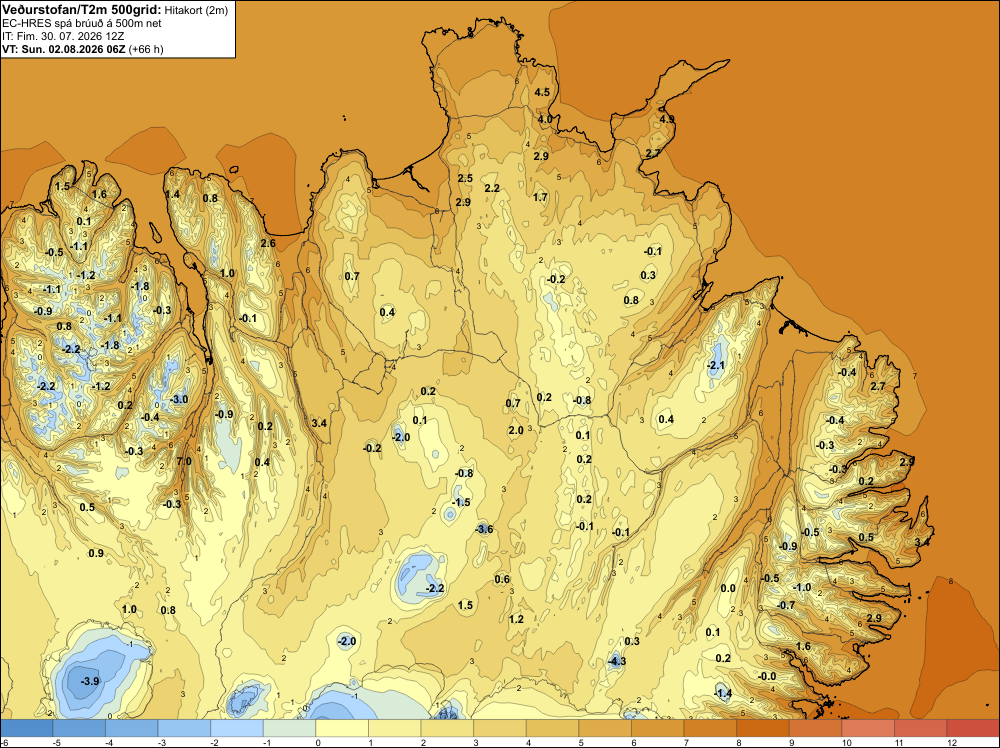Click the 4.0 temperature value
Viewport: 1000px width, 748px height.
[545, 119]
